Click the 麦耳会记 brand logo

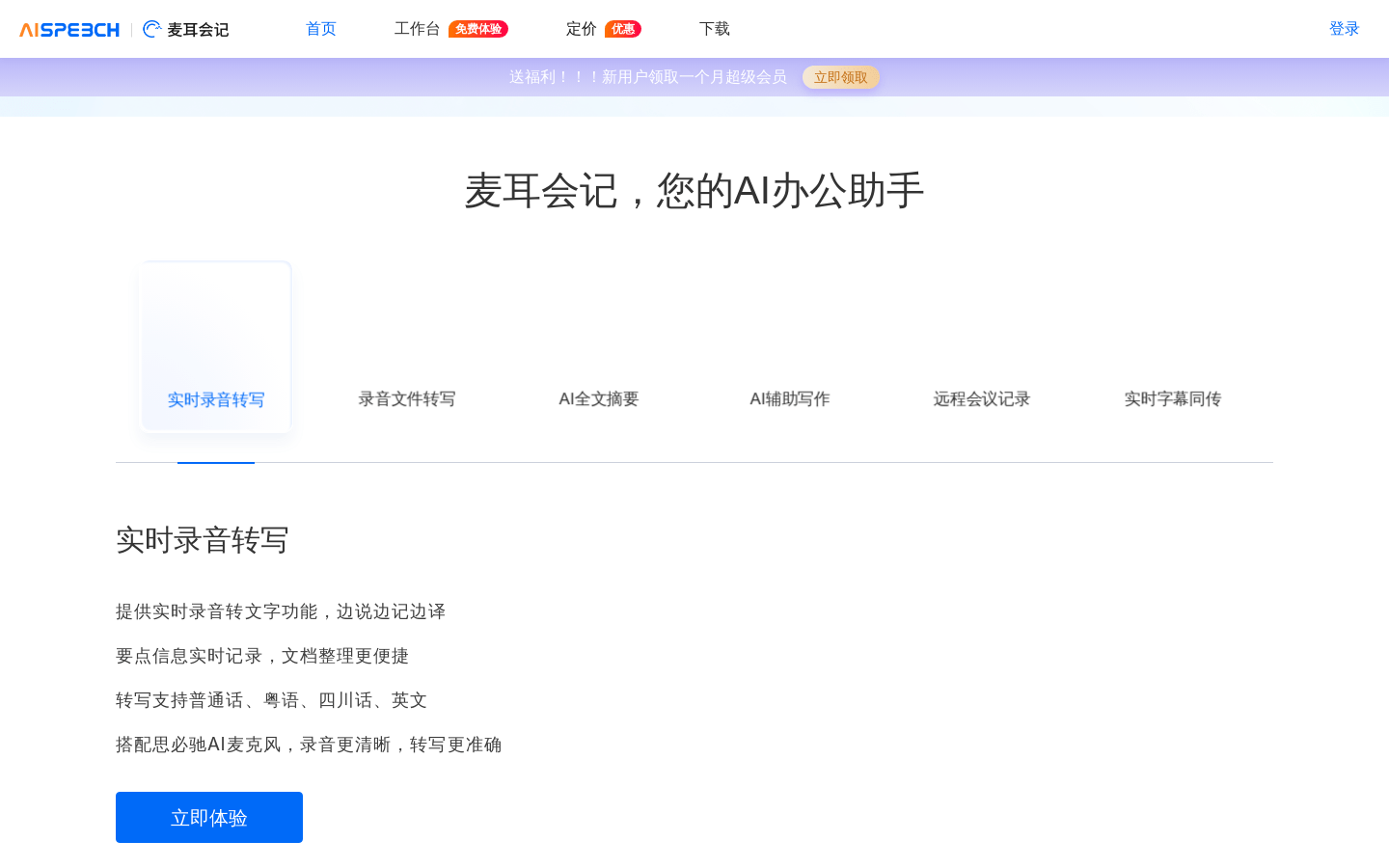(x=186, y=30)
